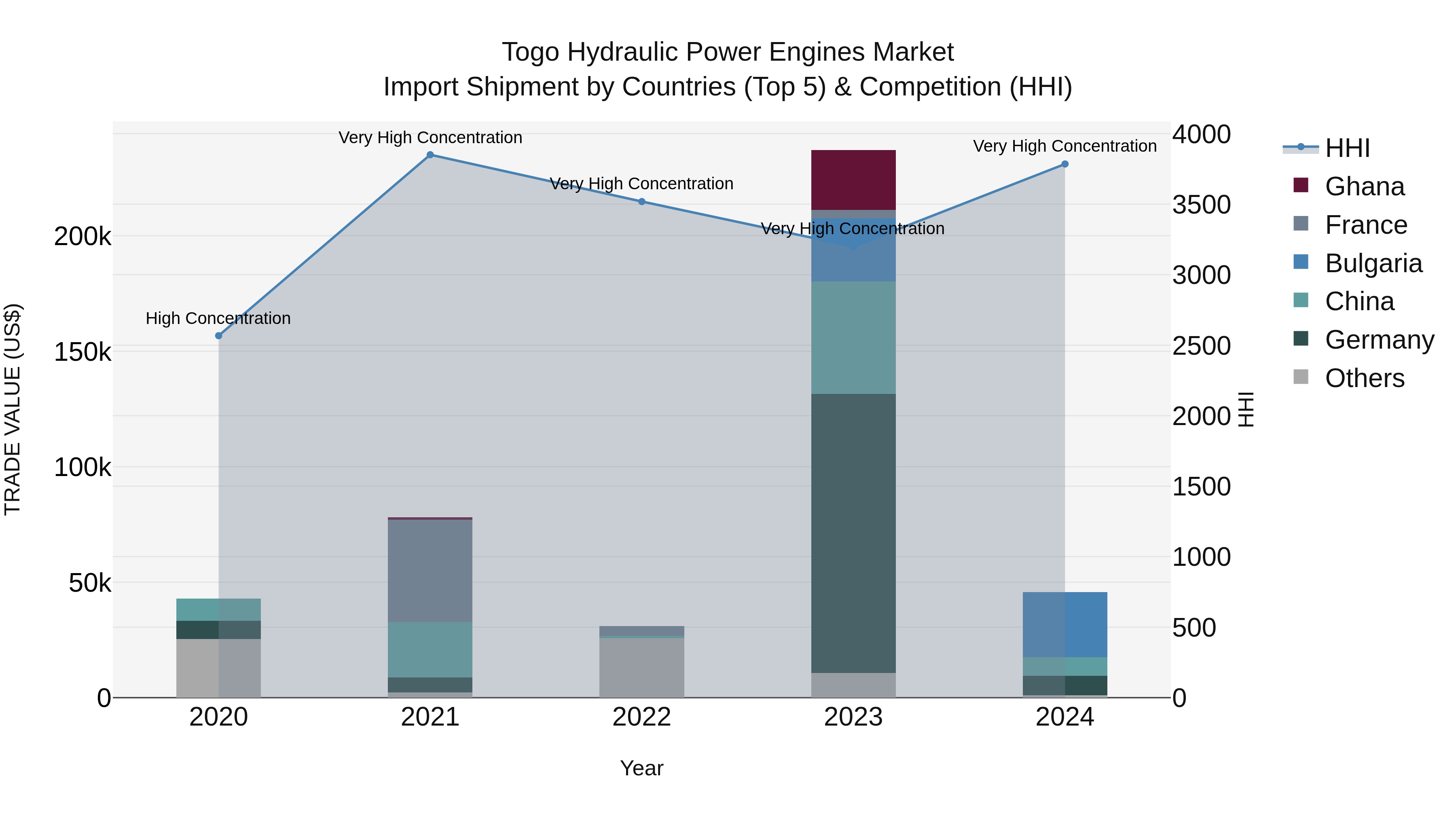
Task: Click the 2021 x-axis tick label
Action: pyautogui.click(x=430, y=717)
